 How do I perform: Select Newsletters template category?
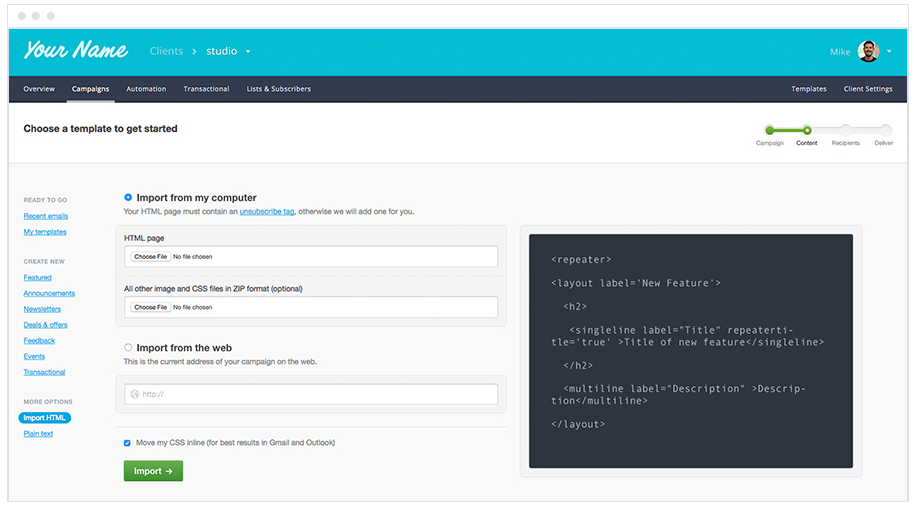[42, 309]
